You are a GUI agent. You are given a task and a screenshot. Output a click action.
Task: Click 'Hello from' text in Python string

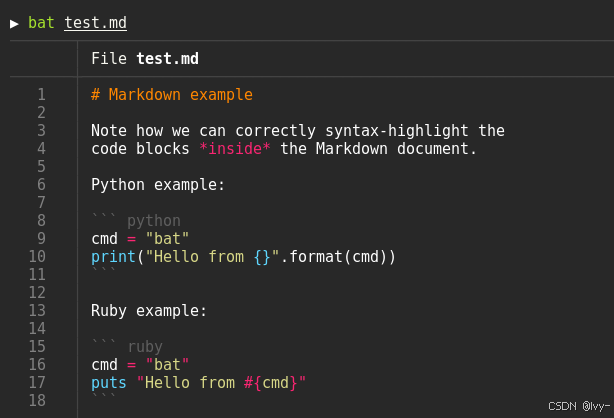tap(199, 257)
